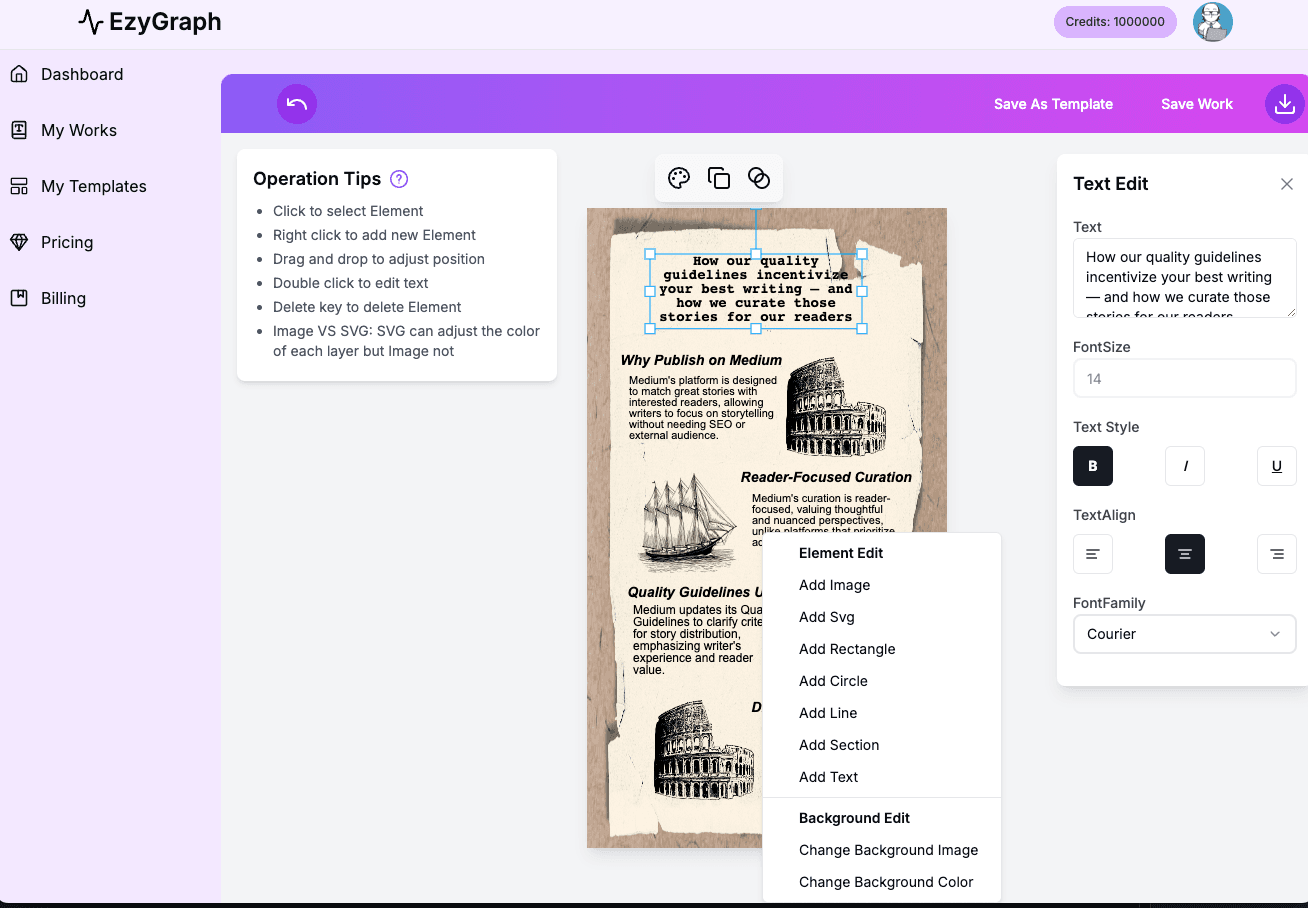Toggle italic text style
The image size is (1308, 908).
coord(1185,466)
